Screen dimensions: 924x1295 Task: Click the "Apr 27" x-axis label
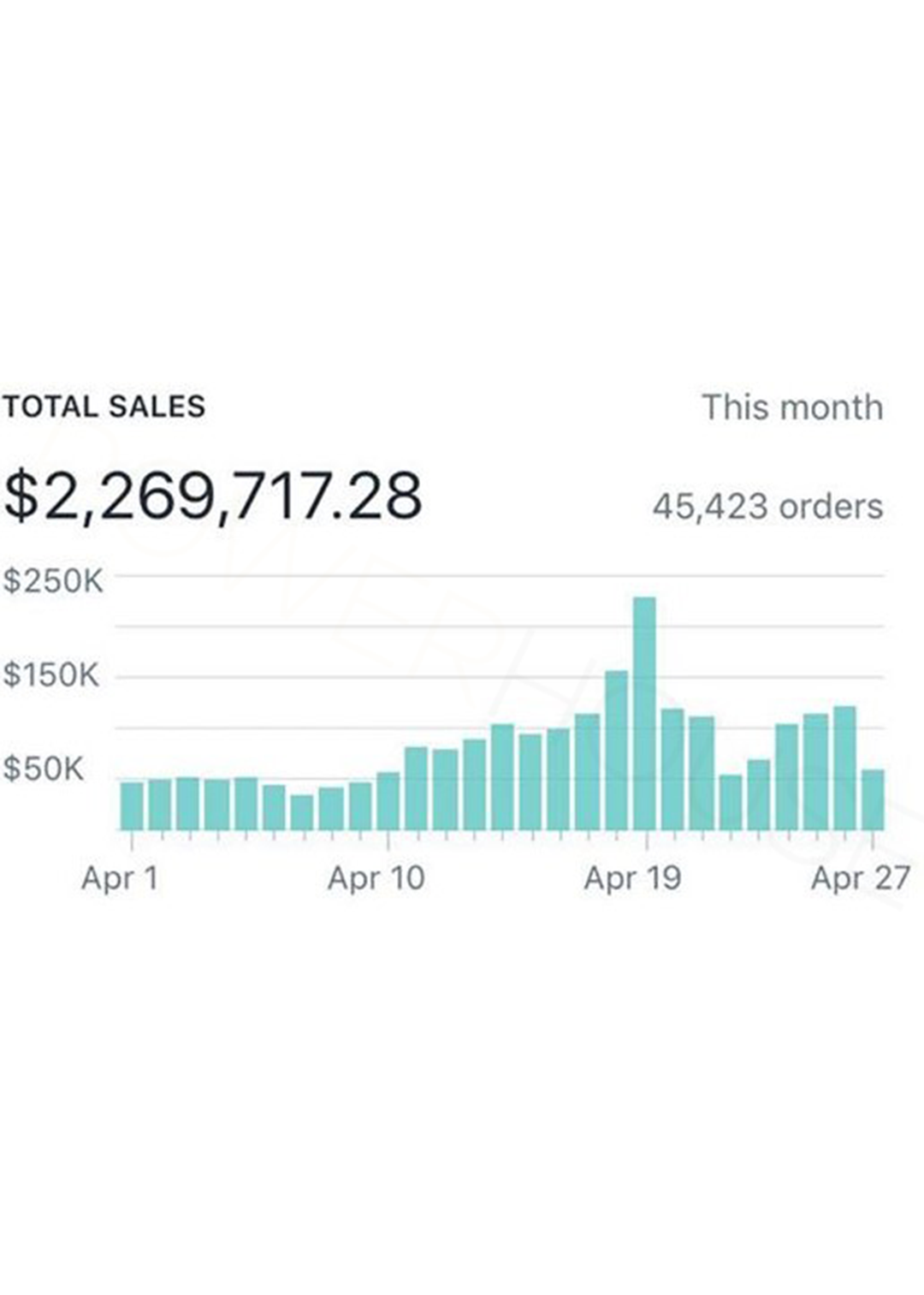click(860, 879)
